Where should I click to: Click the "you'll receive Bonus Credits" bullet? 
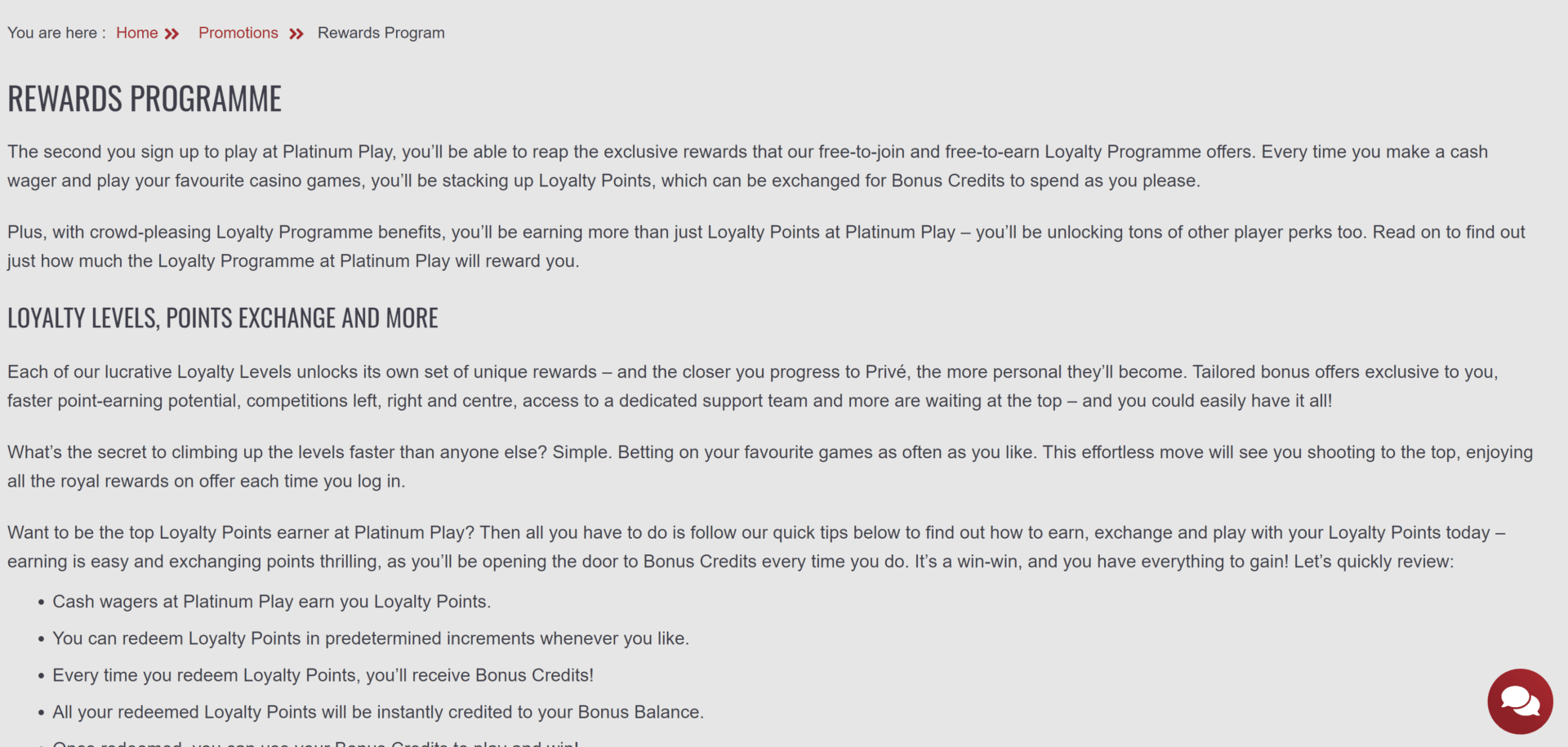[323, 675]
